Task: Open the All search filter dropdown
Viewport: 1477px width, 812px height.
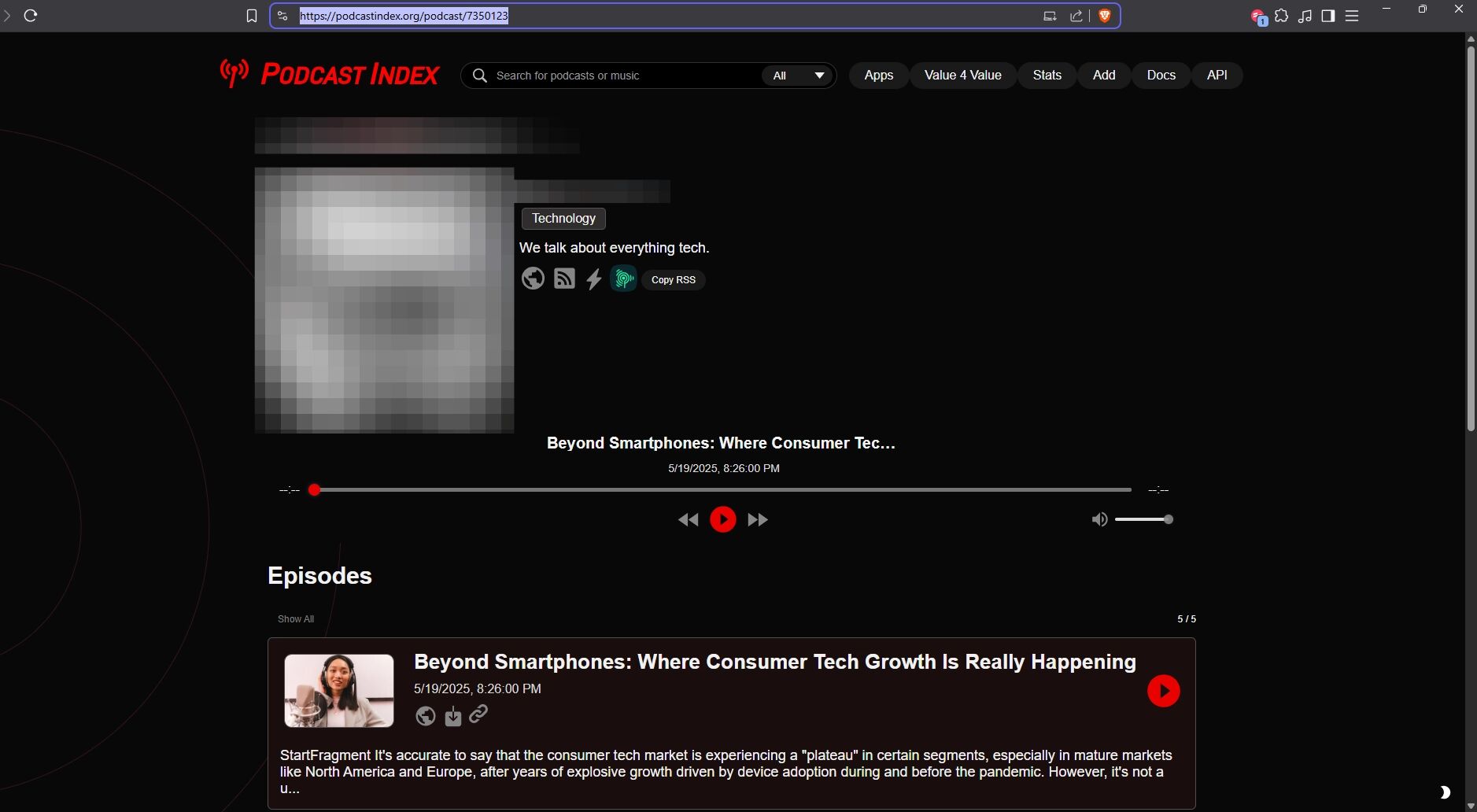Action: [798, 76]
